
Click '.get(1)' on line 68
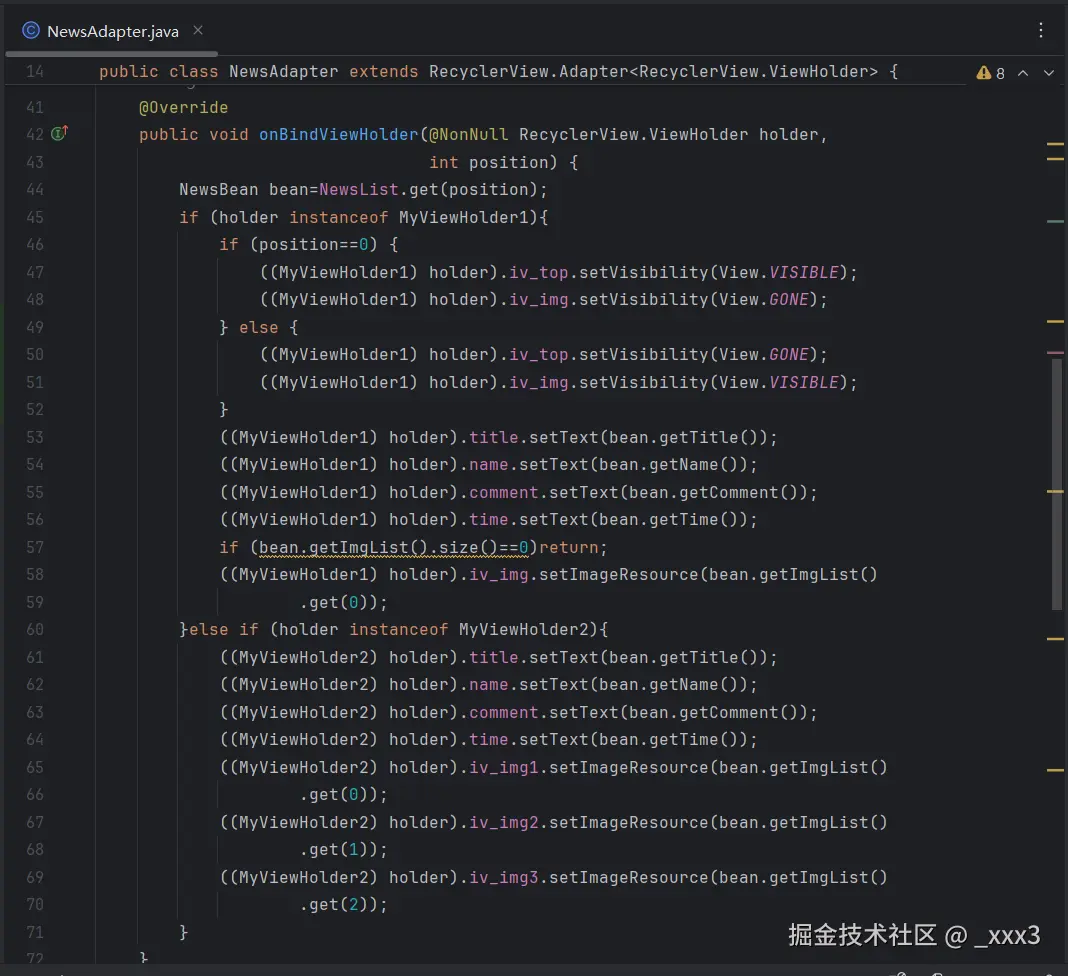pos(333,850)
